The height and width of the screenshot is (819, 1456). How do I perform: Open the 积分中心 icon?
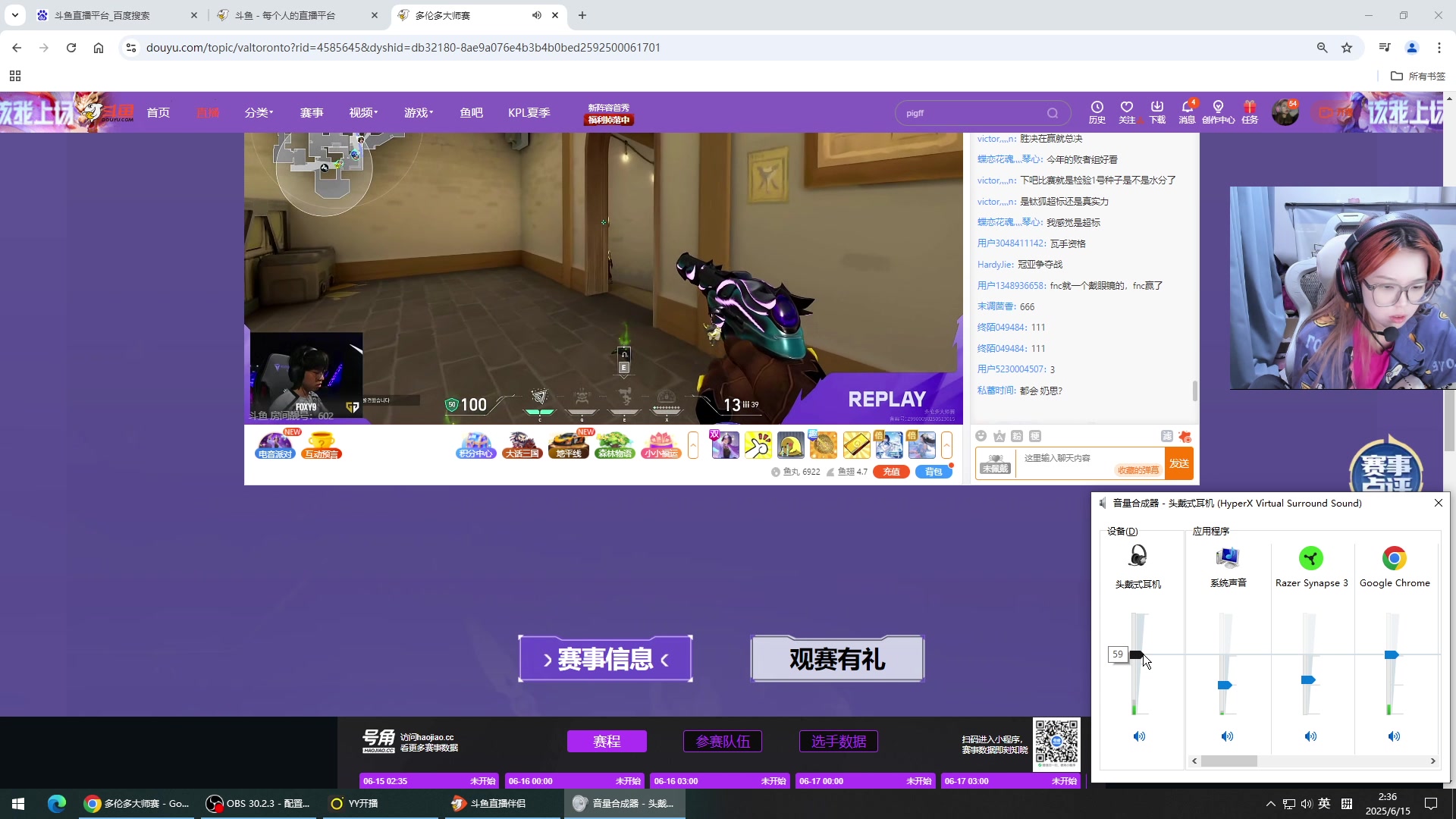[476, 445]
